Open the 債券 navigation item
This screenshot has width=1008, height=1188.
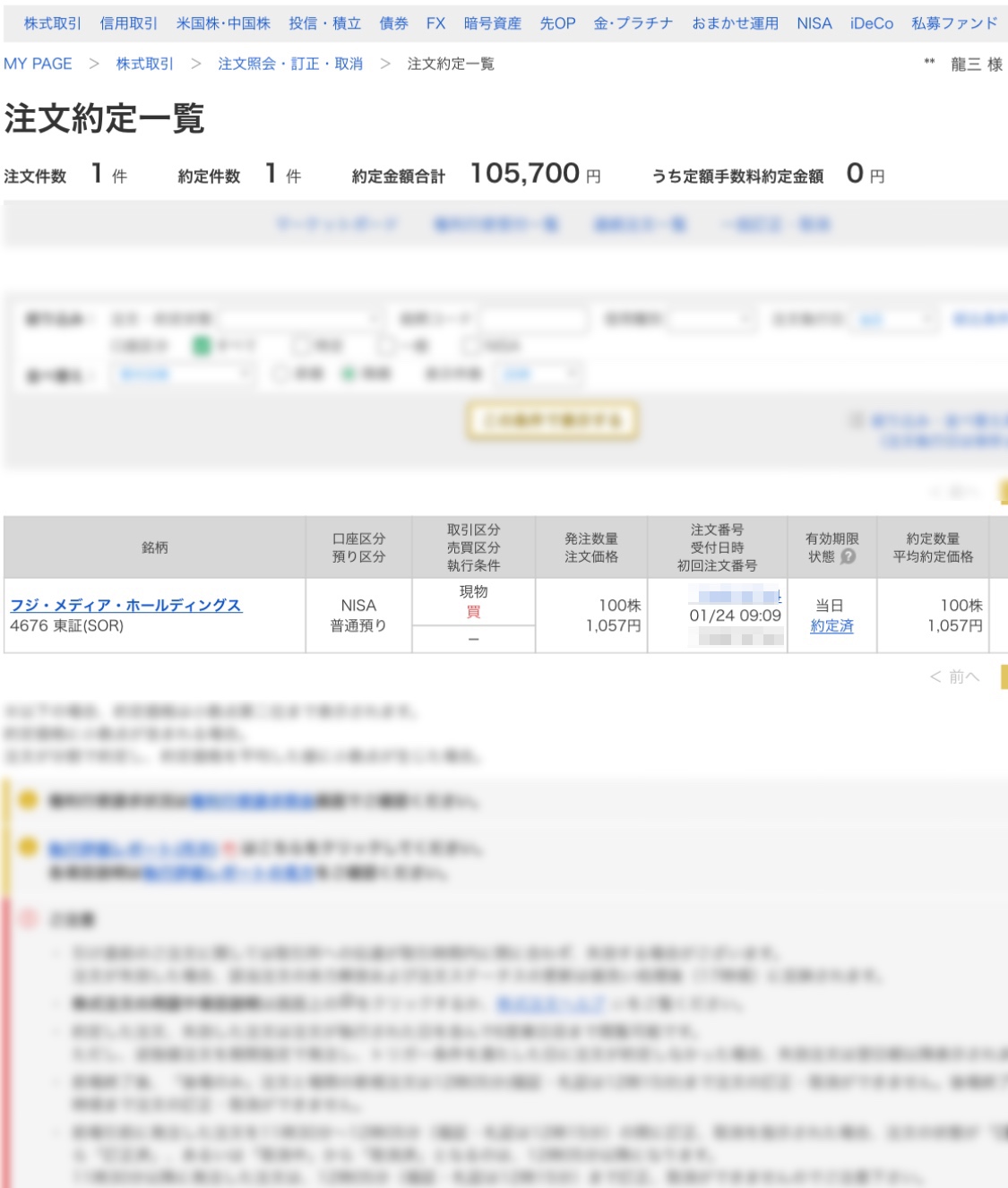coord(393,23)
